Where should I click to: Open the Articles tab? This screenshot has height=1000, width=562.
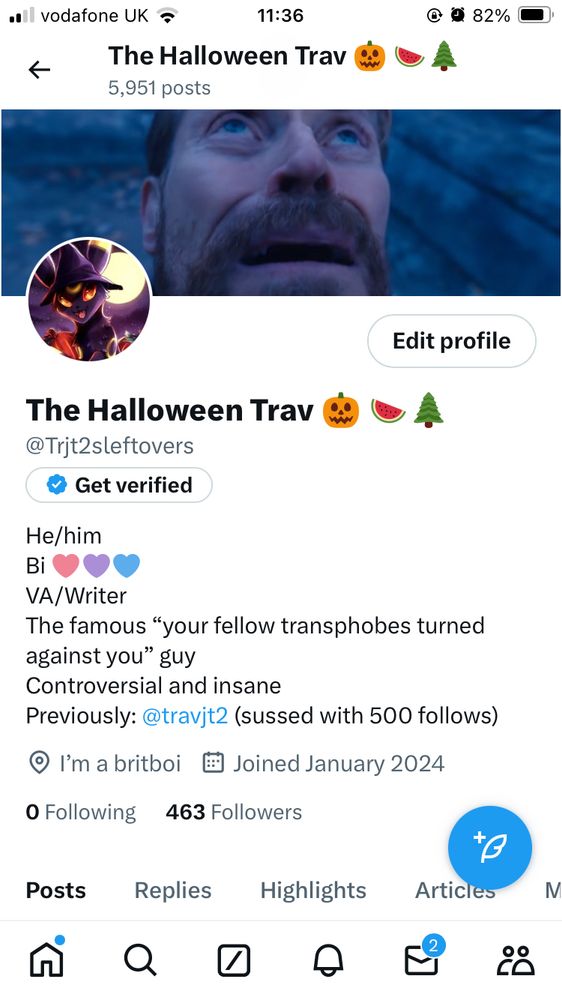[x=455, y=890]
